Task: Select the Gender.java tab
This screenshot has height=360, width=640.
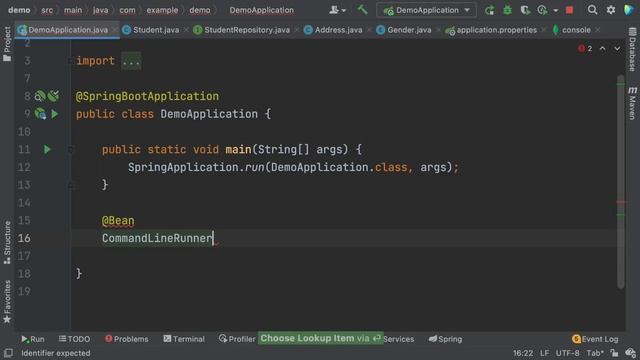Action: (409, 30)
